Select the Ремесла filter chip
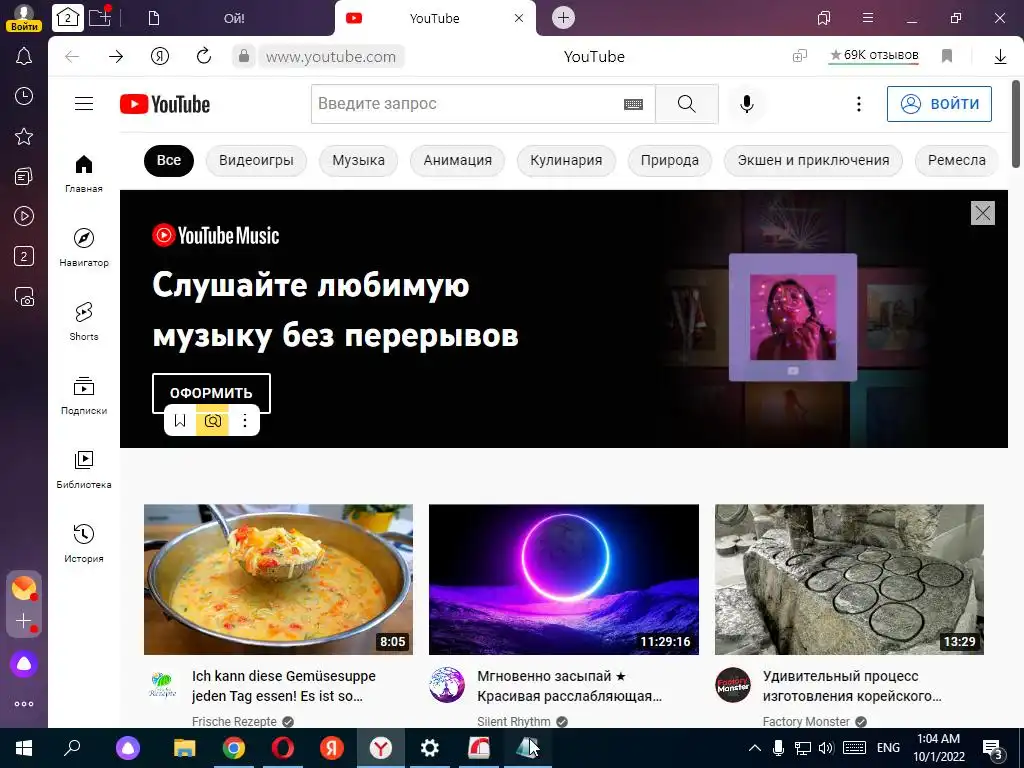The width and height of the screenshot is (1024, 768). pyautogui.click(x=956, y=161)
